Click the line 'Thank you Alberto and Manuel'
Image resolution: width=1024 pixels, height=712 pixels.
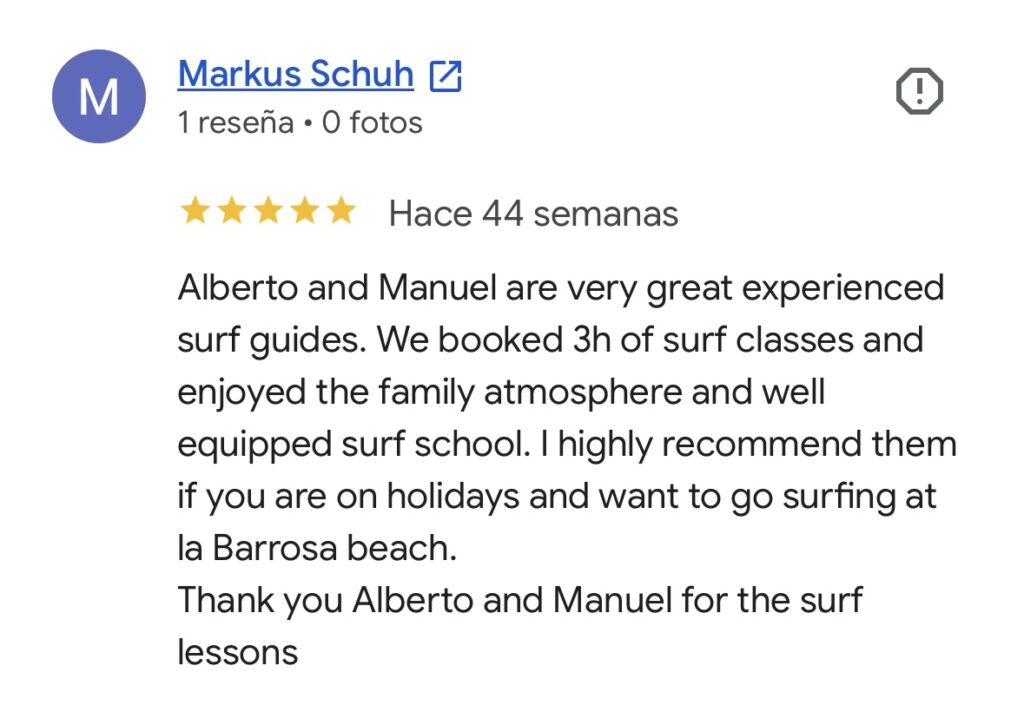pyautogui.click(x=520, y=601)
